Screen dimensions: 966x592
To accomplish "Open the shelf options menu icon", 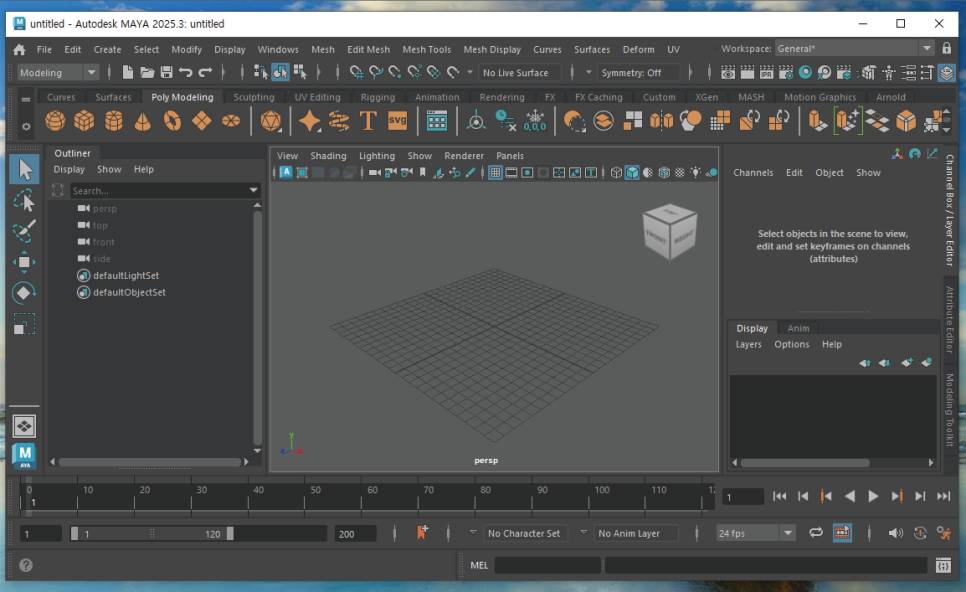I will [x=26, y=127].
